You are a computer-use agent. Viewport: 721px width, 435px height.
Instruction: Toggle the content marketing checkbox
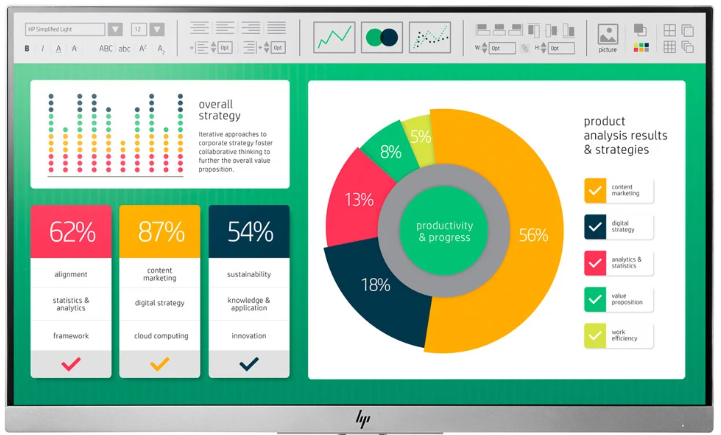tap(595, 188)
